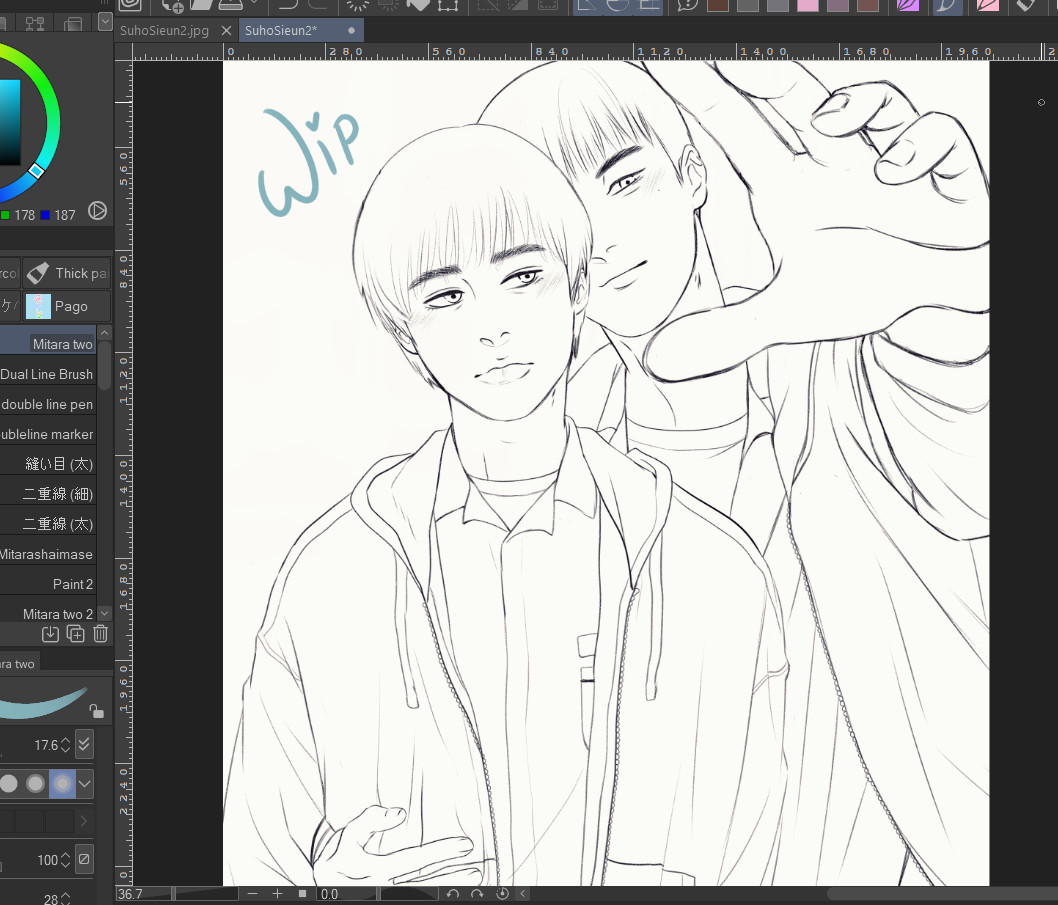Pick the mauve purple color swatch
The width and height of the screenshot is (1058, 905).
click(x=838, y=5)
